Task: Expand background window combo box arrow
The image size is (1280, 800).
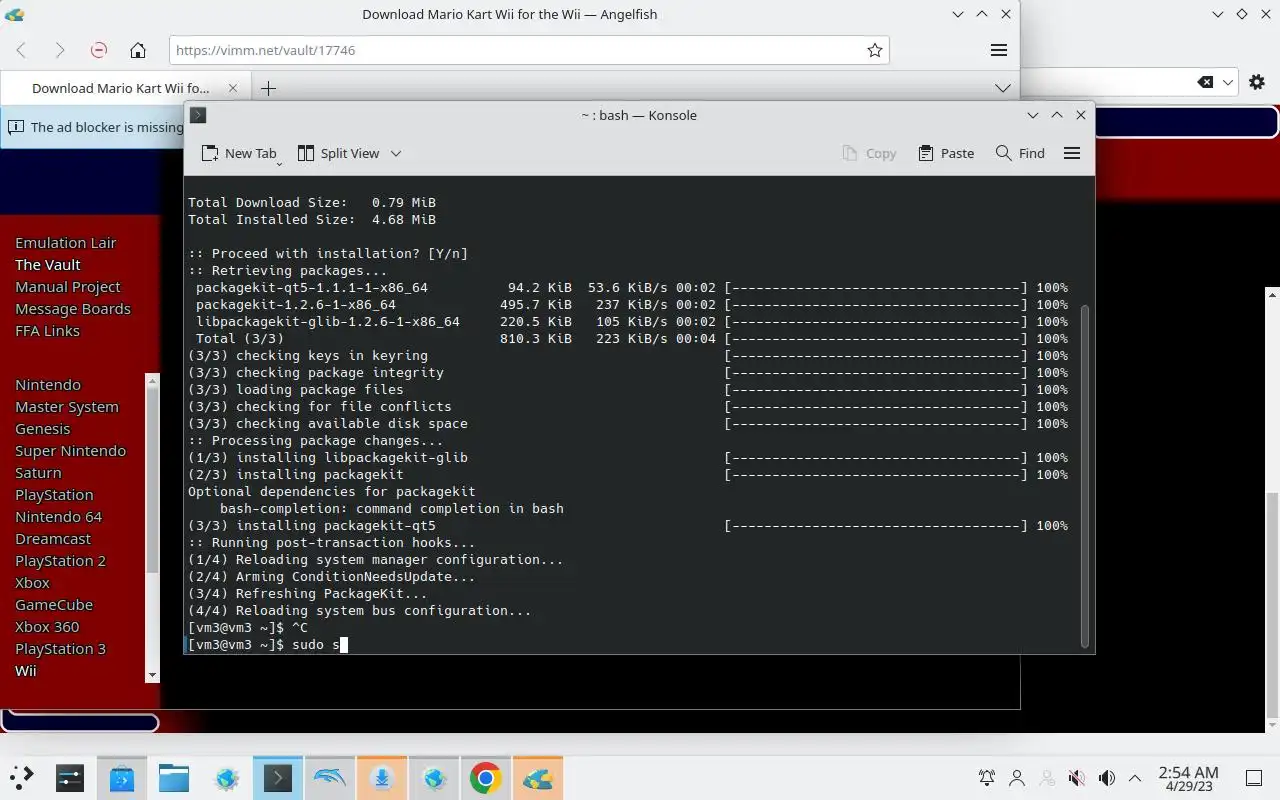Action: (1229, 82)
